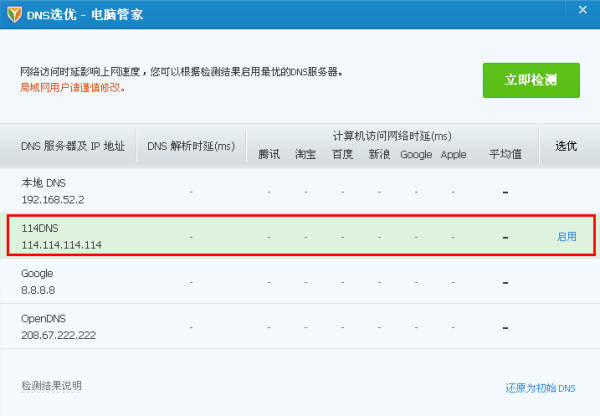Click the 淘宝 column header
This screenshot has width=600, height=416.
[x=305, y=154]
